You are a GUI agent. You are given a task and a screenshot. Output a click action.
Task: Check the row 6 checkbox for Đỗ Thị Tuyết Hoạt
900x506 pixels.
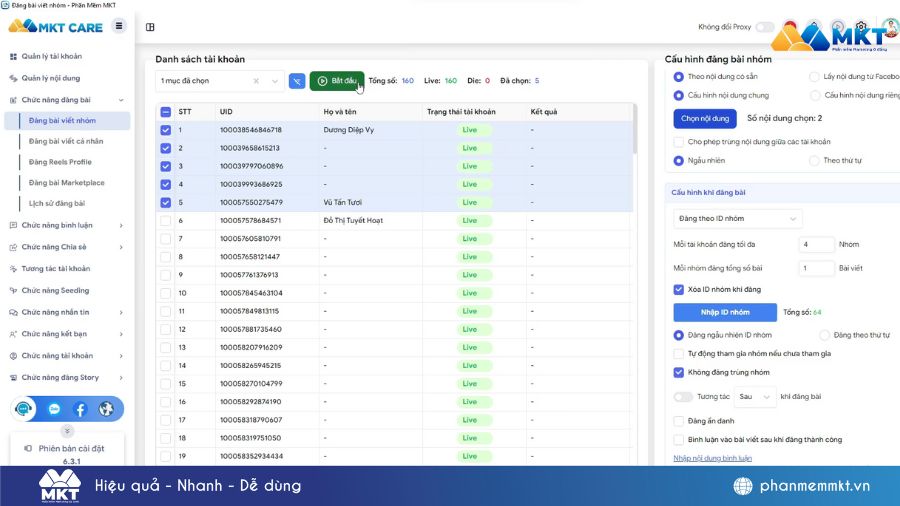pos(165,221)
